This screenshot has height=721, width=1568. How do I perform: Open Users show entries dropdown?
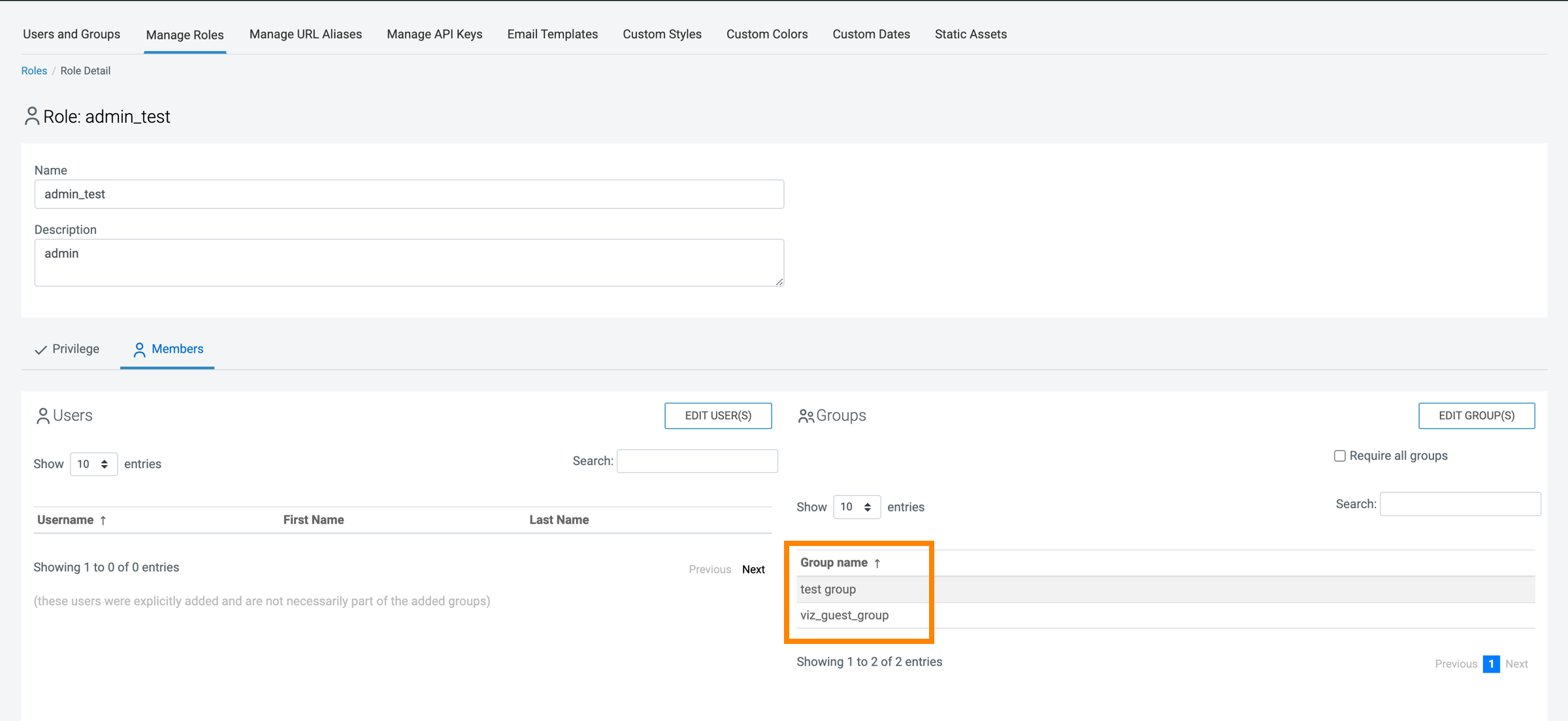coord(93,464)
